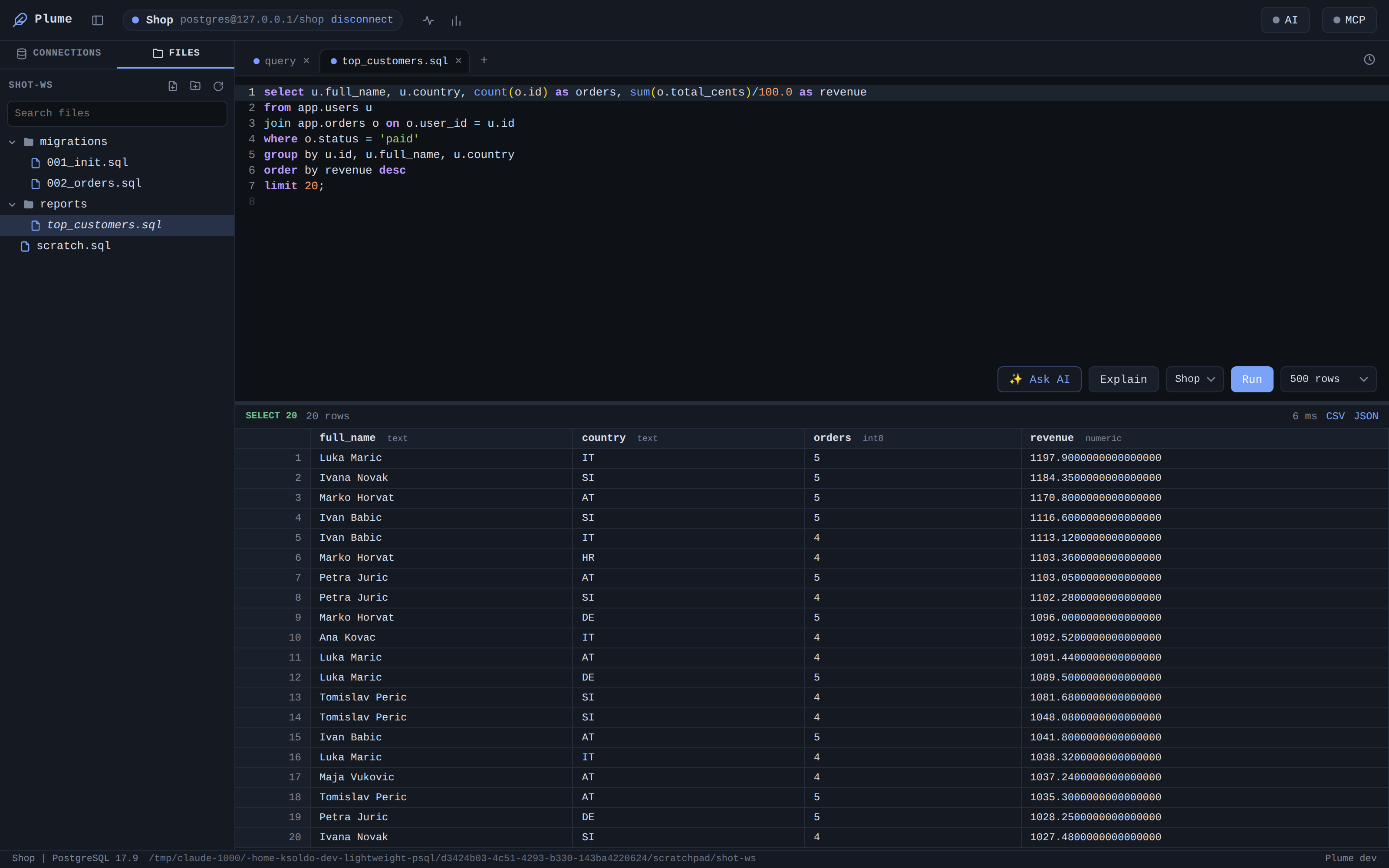Click the 001_init.sql file icon
1389x868 pixels.
coord(36,163)
